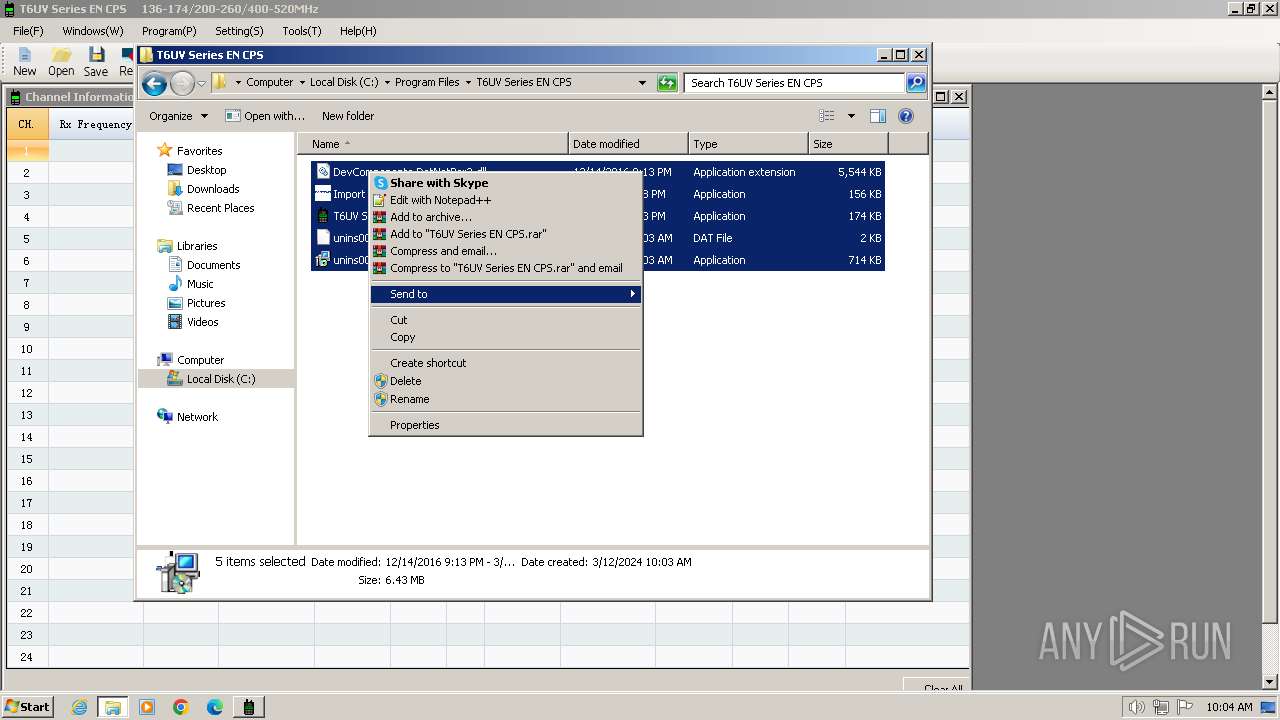1280x720 pixels.
Task: Launch Edge from the taskbar
Action: pyautogui.click(x=215, y=707)
